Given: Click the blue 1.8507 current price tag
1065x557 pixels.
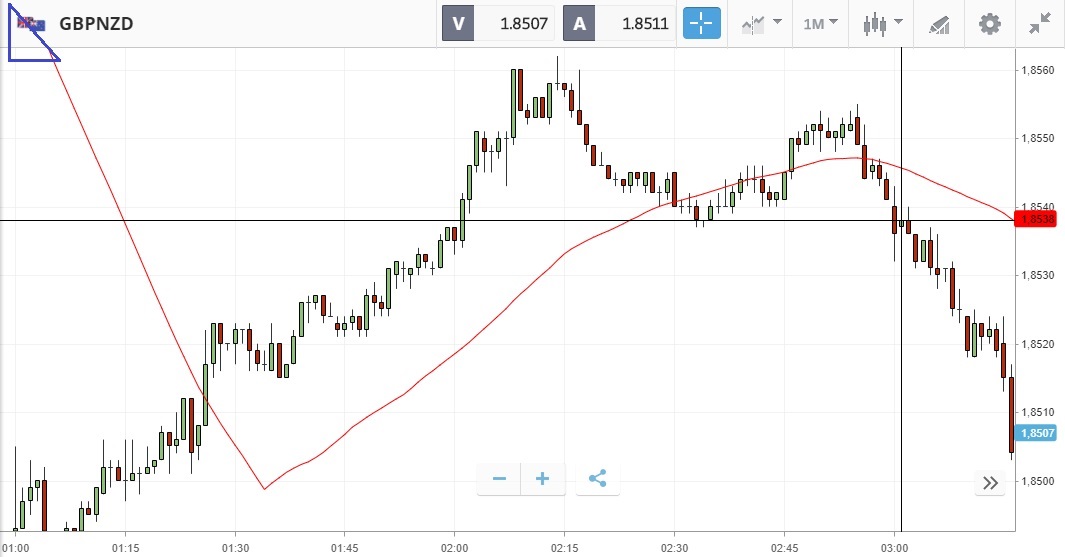Looking at the screenshot, I should tap(1037, 433).
